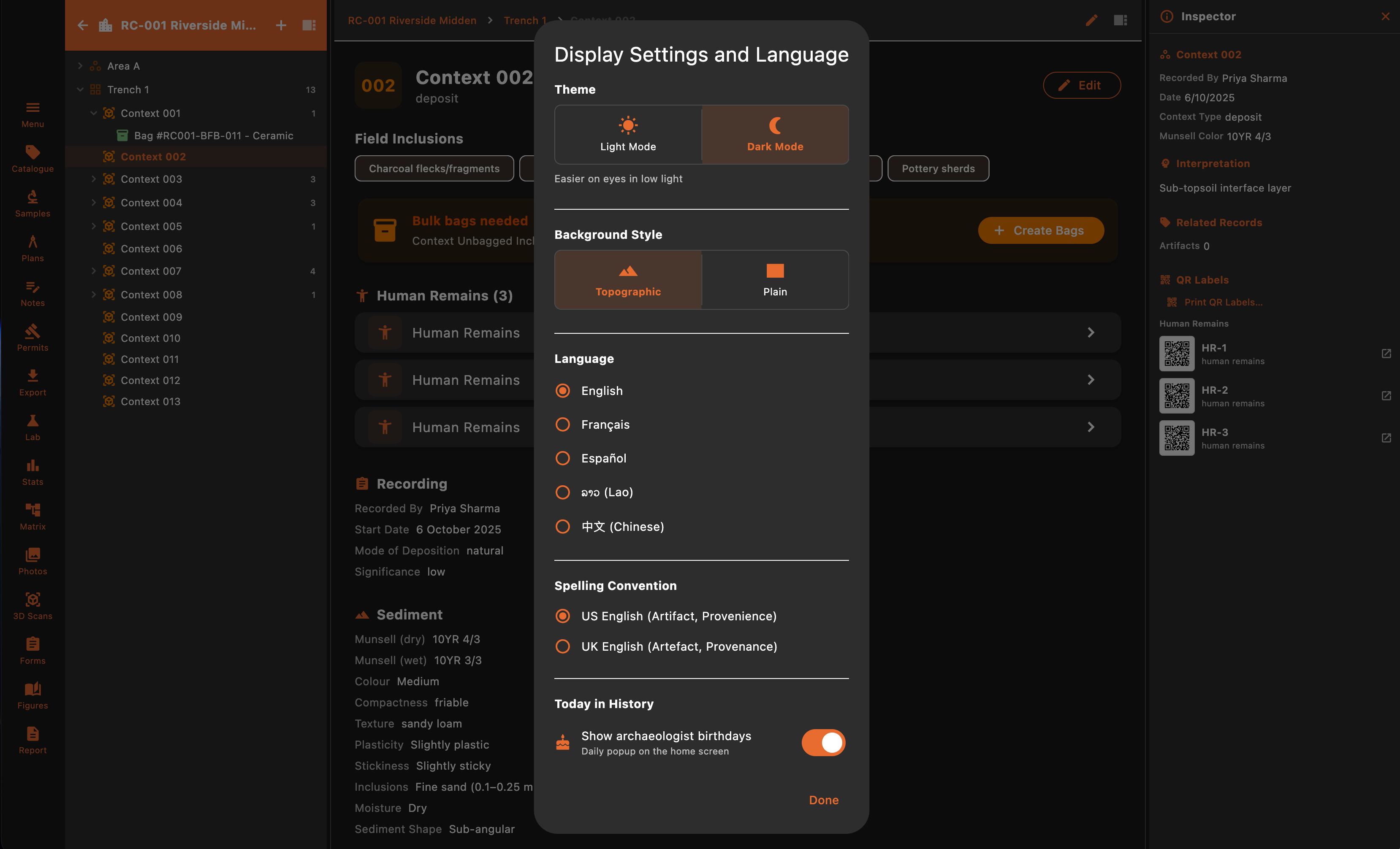Image resolution: width=1400 pixels, height=849 pixels.
Task: Select the Chinese language option
Action: tap(610, 526)
